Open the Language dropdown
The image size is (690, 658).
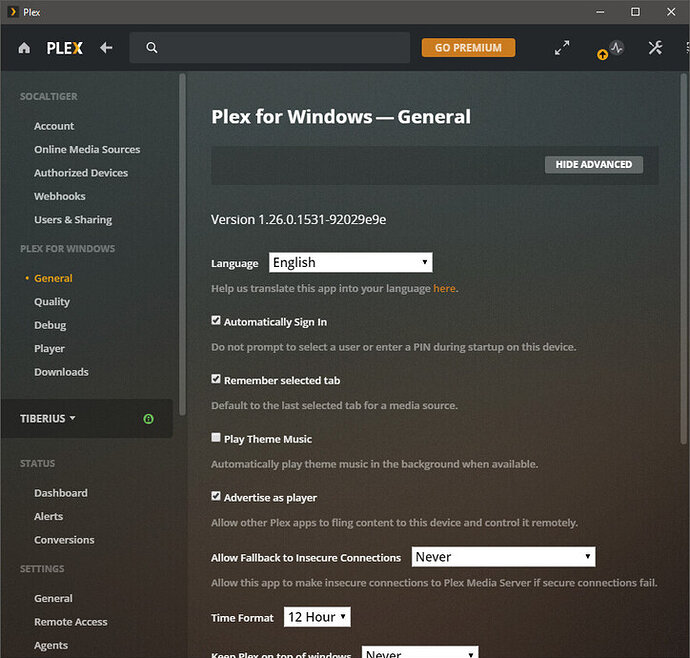pos(351,262)
